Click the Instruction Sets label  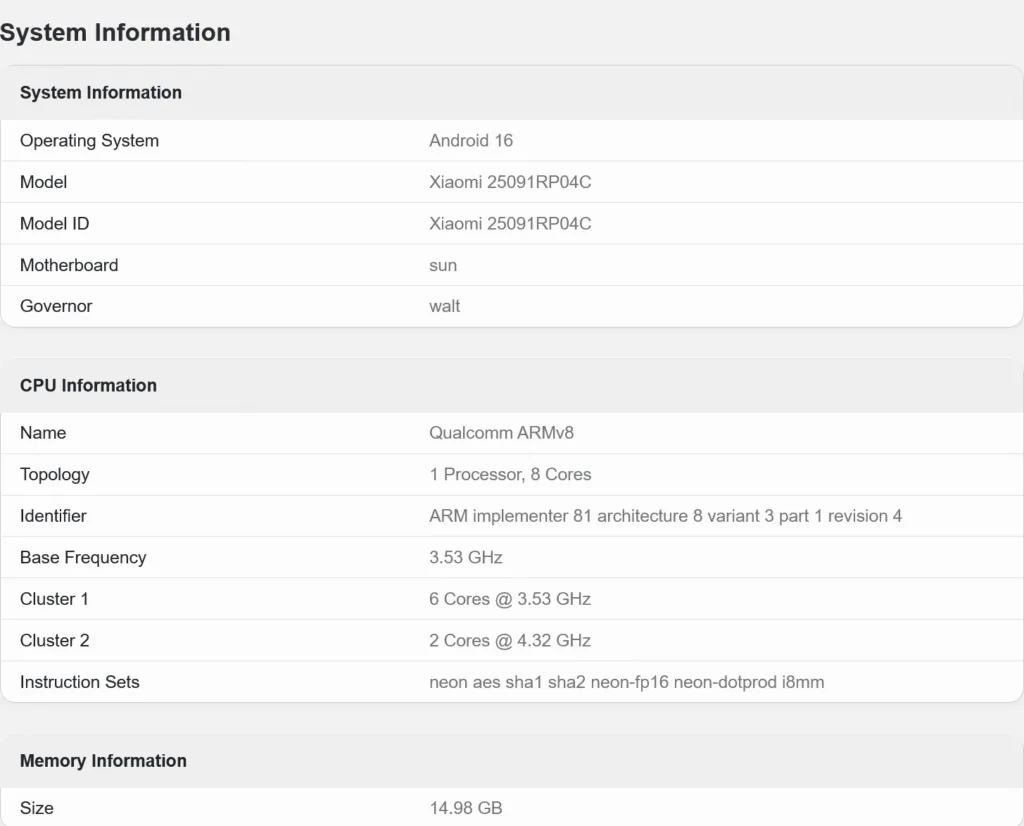[x=80, y=682]
